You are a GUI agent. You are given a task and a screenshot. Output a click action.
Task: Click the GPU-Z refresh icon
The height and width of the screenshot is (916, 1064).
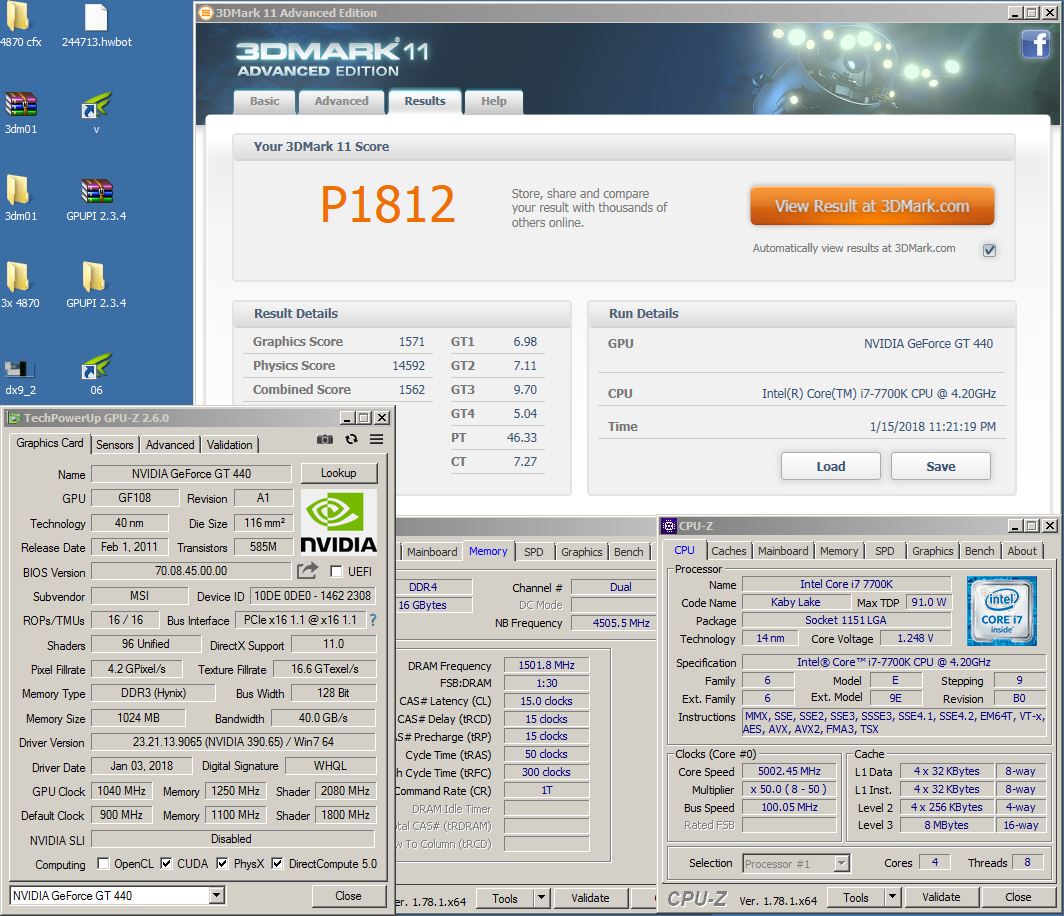(351, 440)
